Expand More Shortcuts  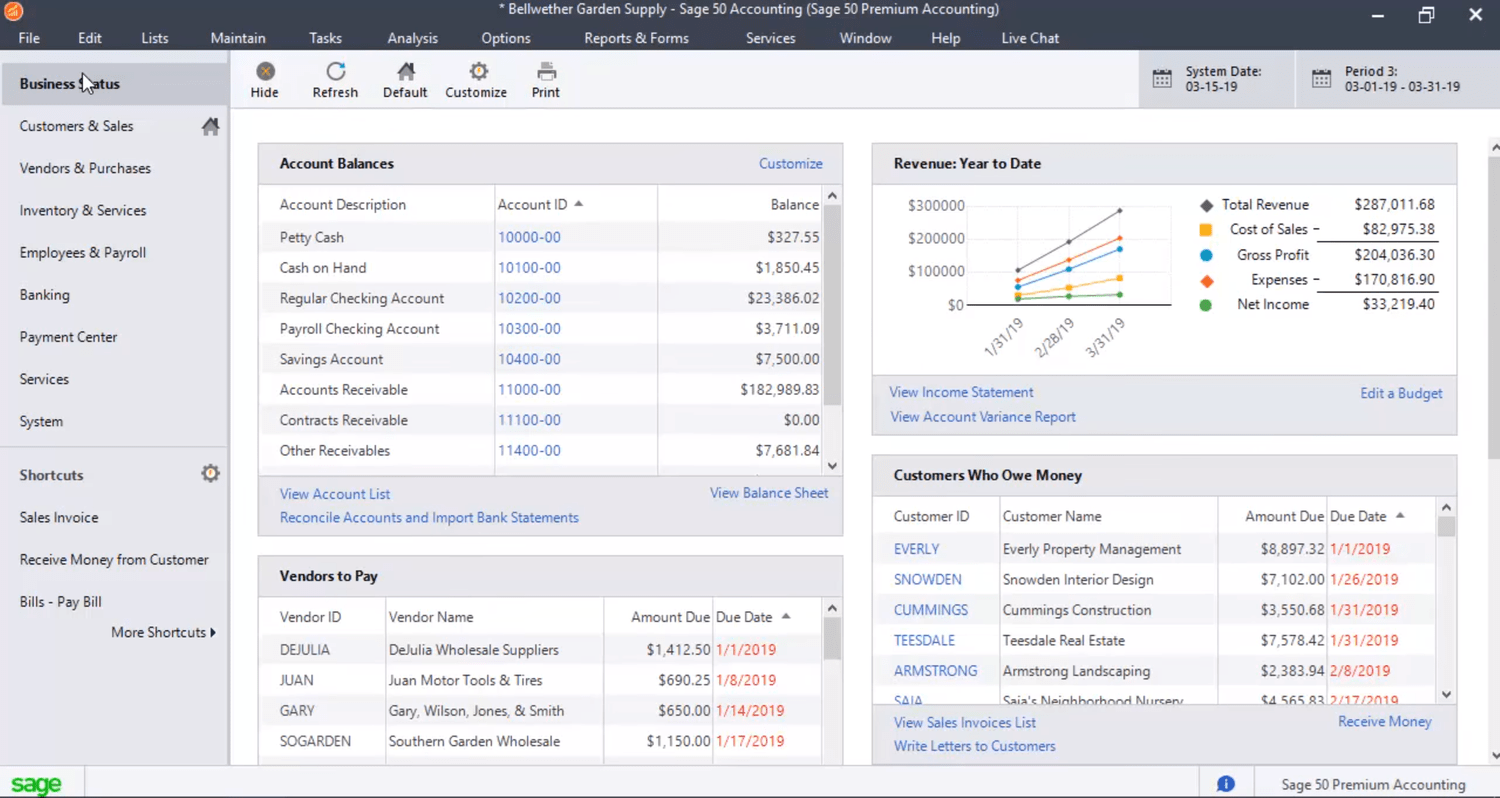(163, 632)
